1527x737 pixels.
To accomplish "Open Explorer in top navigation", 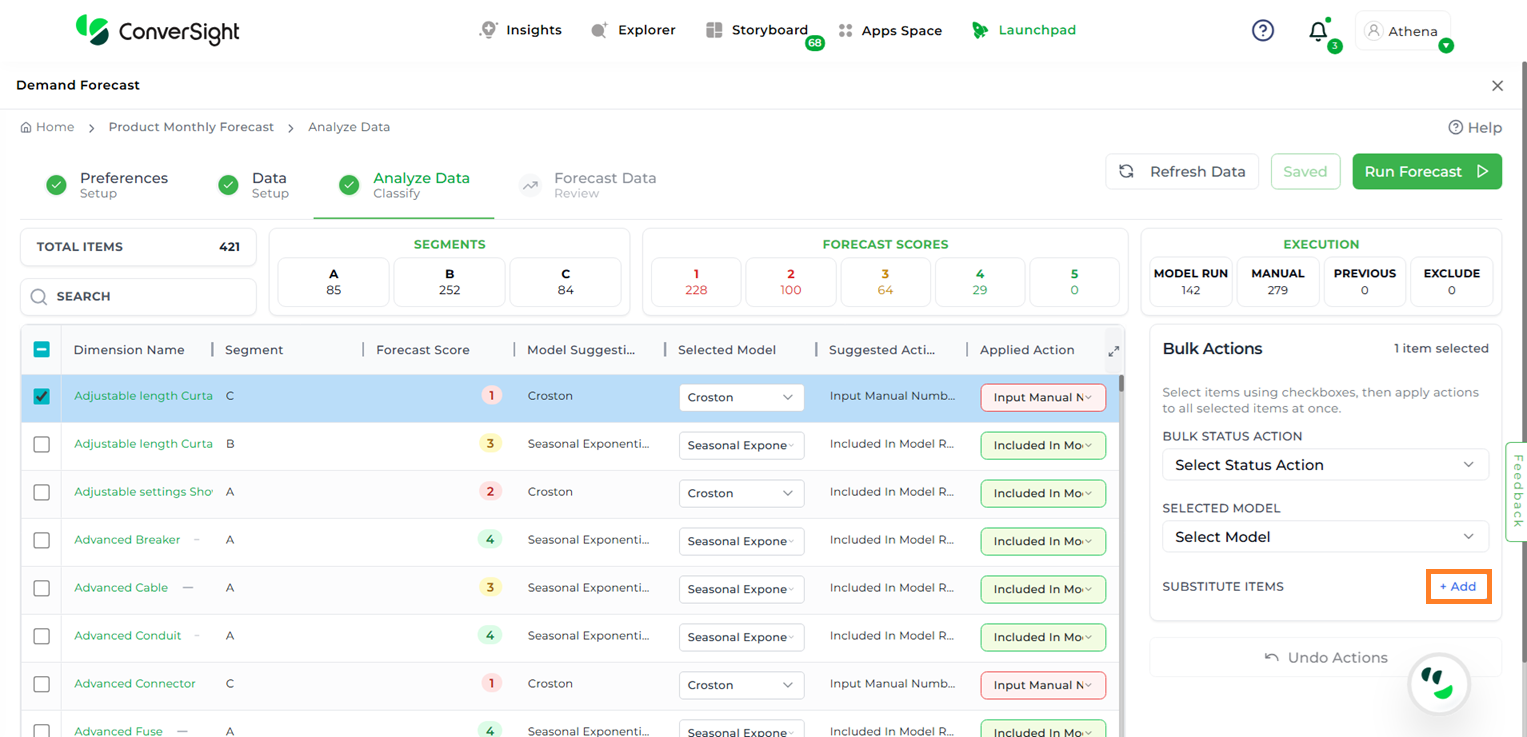I will [x=633, y=30].
